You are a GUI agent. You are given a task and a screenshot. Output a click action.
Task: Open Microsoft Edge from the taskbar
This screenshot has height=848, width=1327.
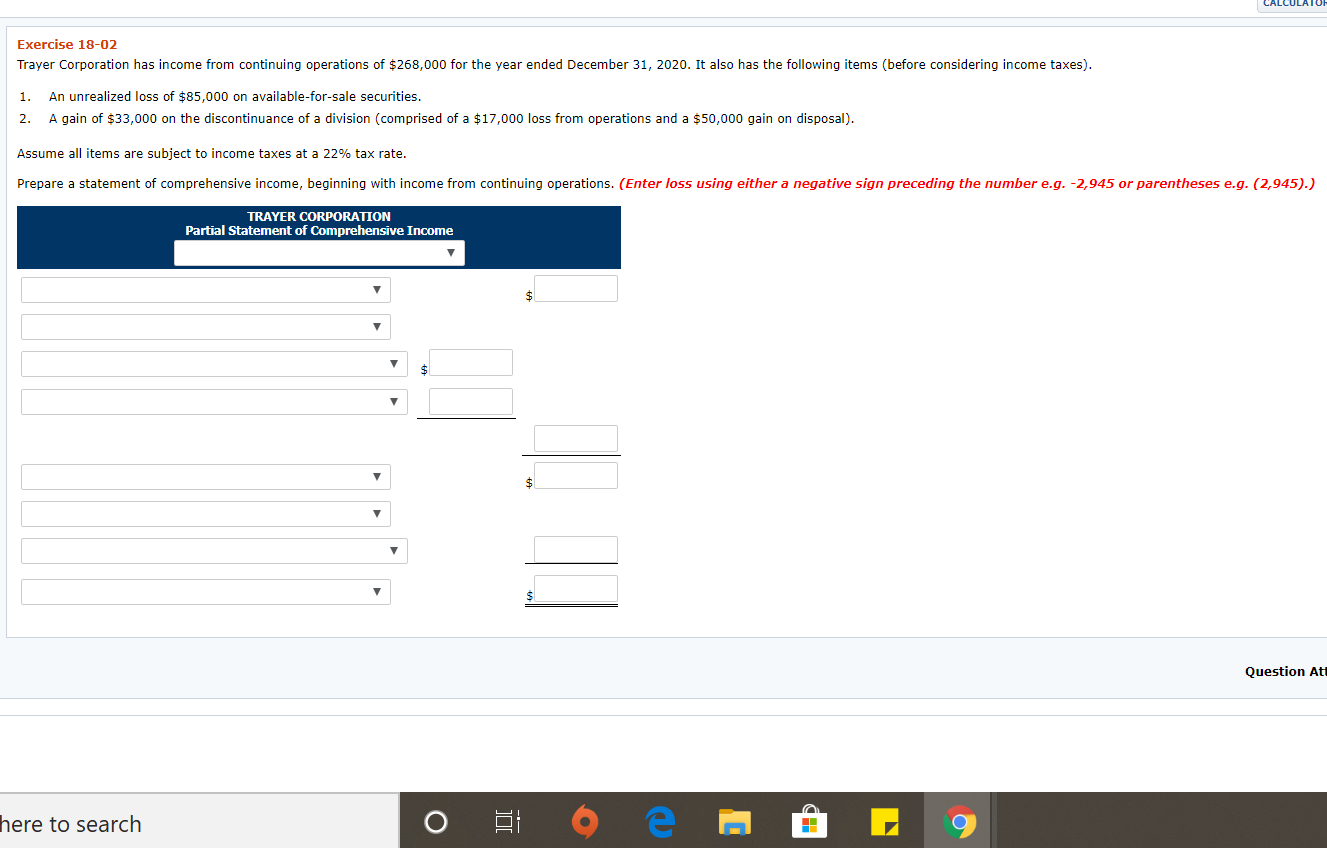[x=660, y=822]
